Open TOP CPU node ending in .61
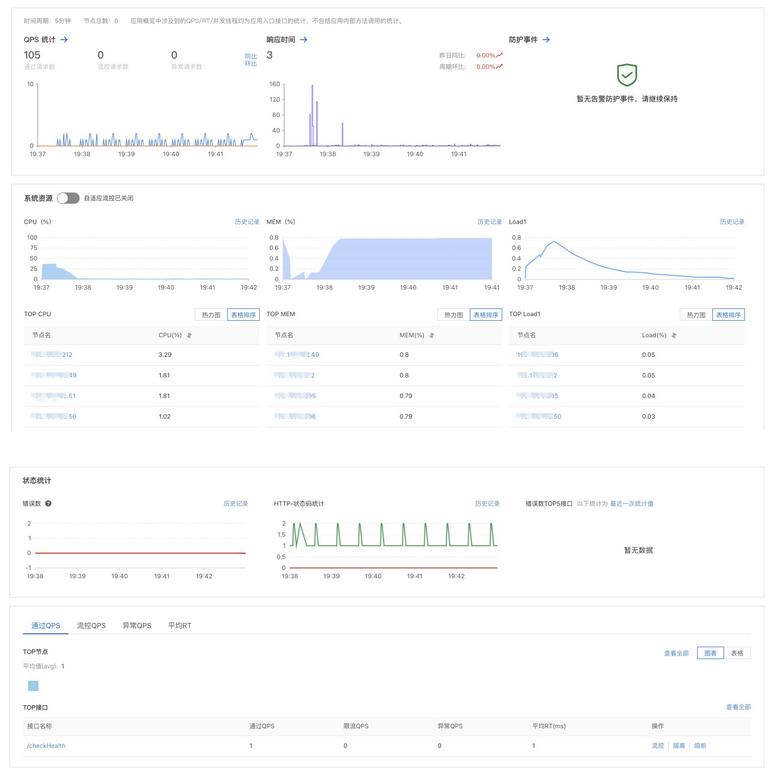Viewport: 780px width, 777px height. tap(53, 396)
